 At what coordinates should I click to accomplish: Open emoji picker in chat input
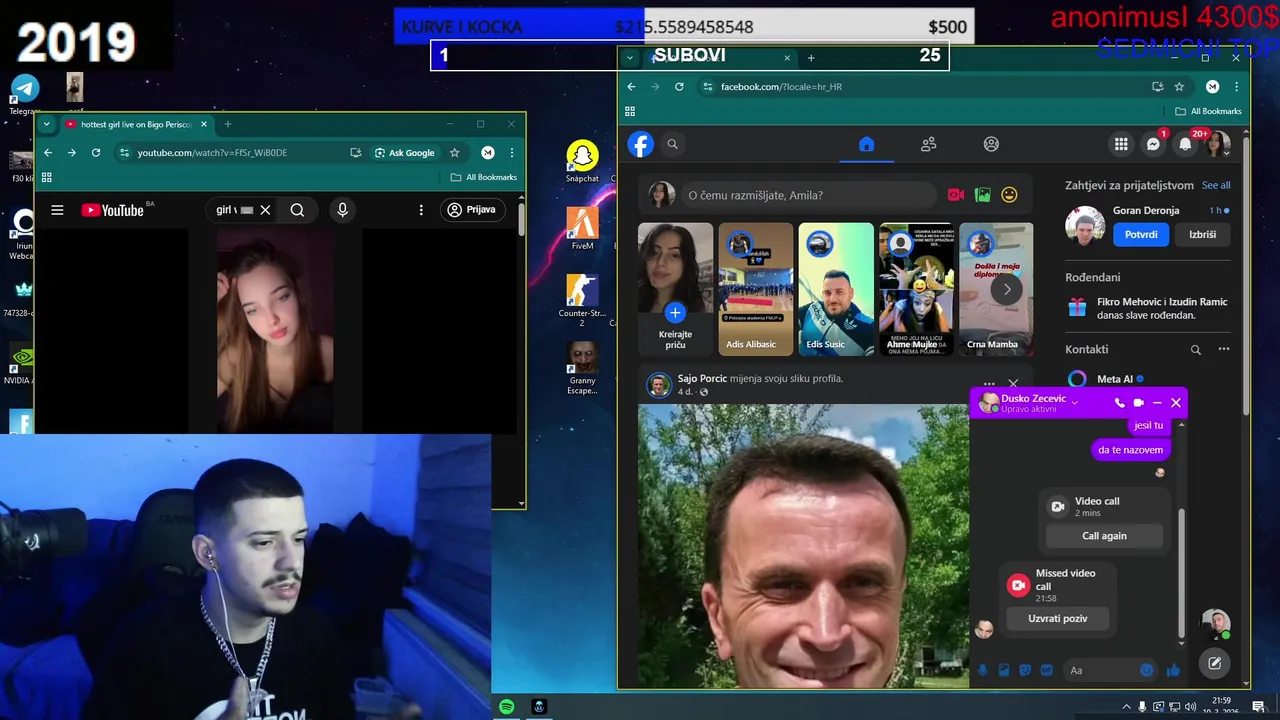coord(1146,670)
